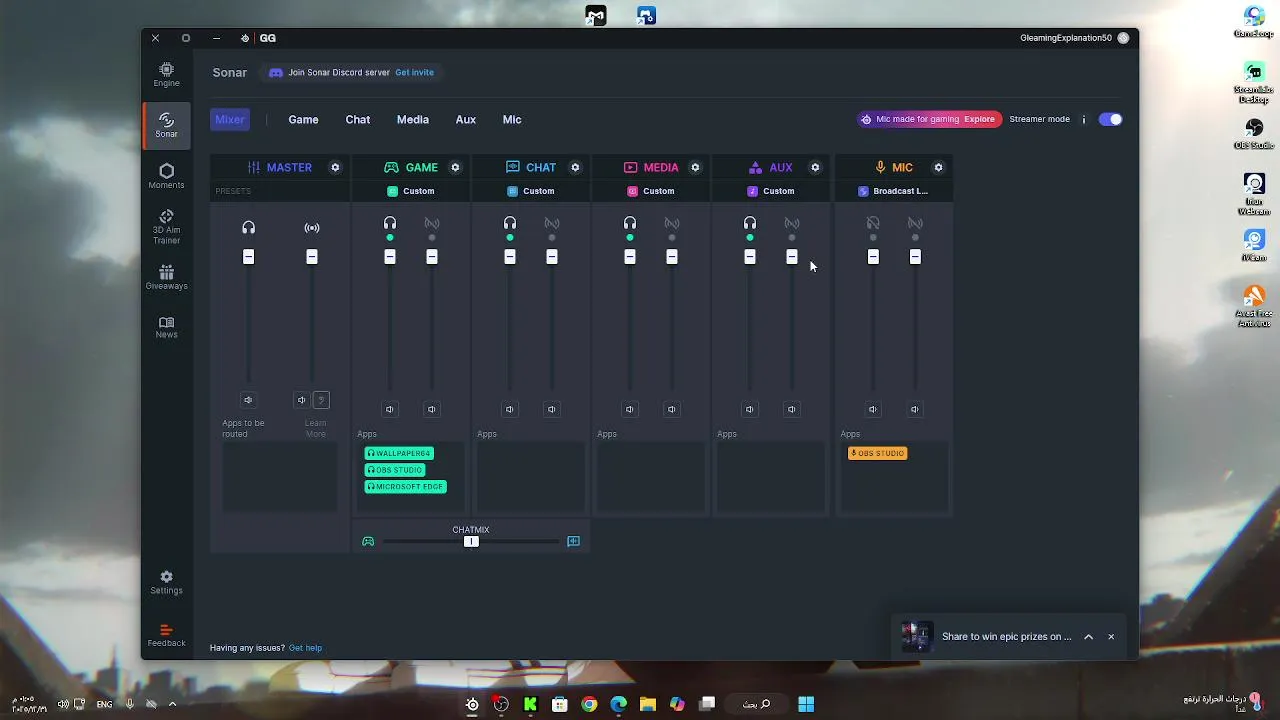
Task: Open File Explorer from the taskbar
Action: [x=647, y=704]
